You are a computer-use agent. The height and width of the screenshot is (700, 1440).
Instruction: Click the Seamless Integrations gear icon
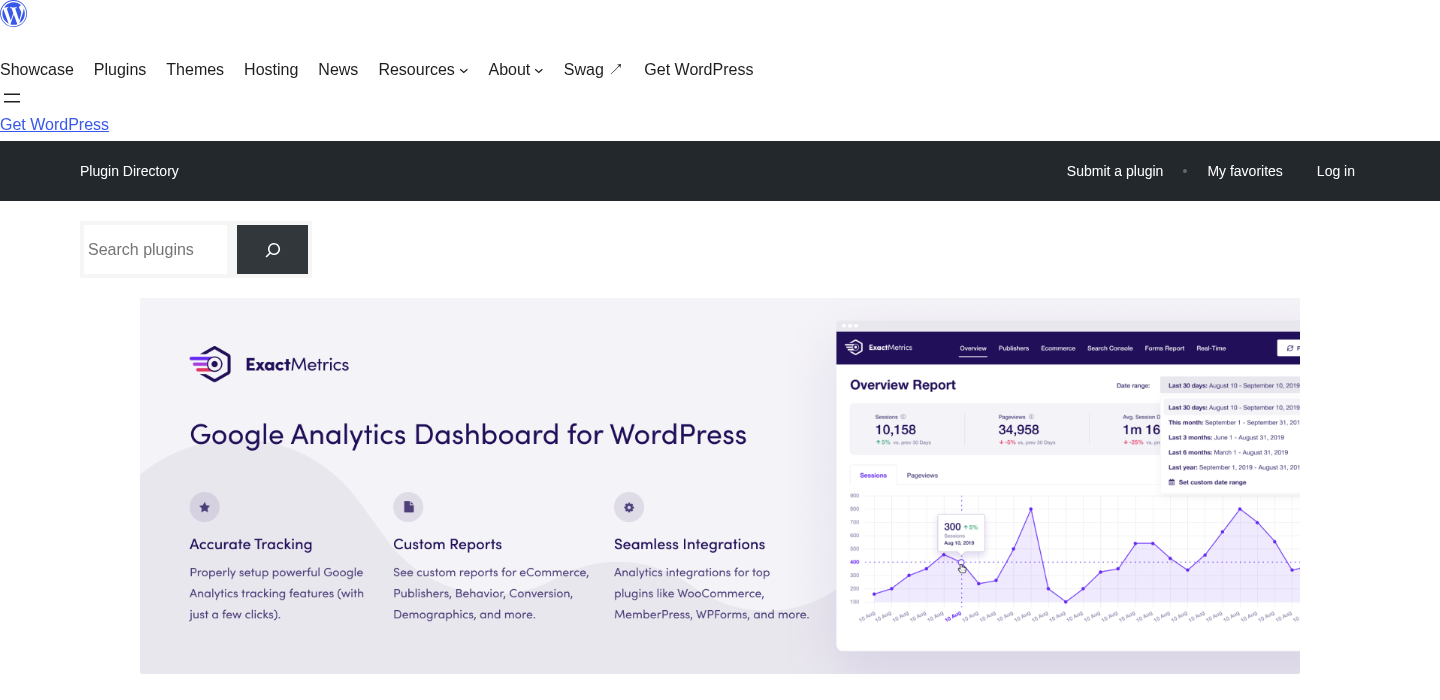[629, 507]
